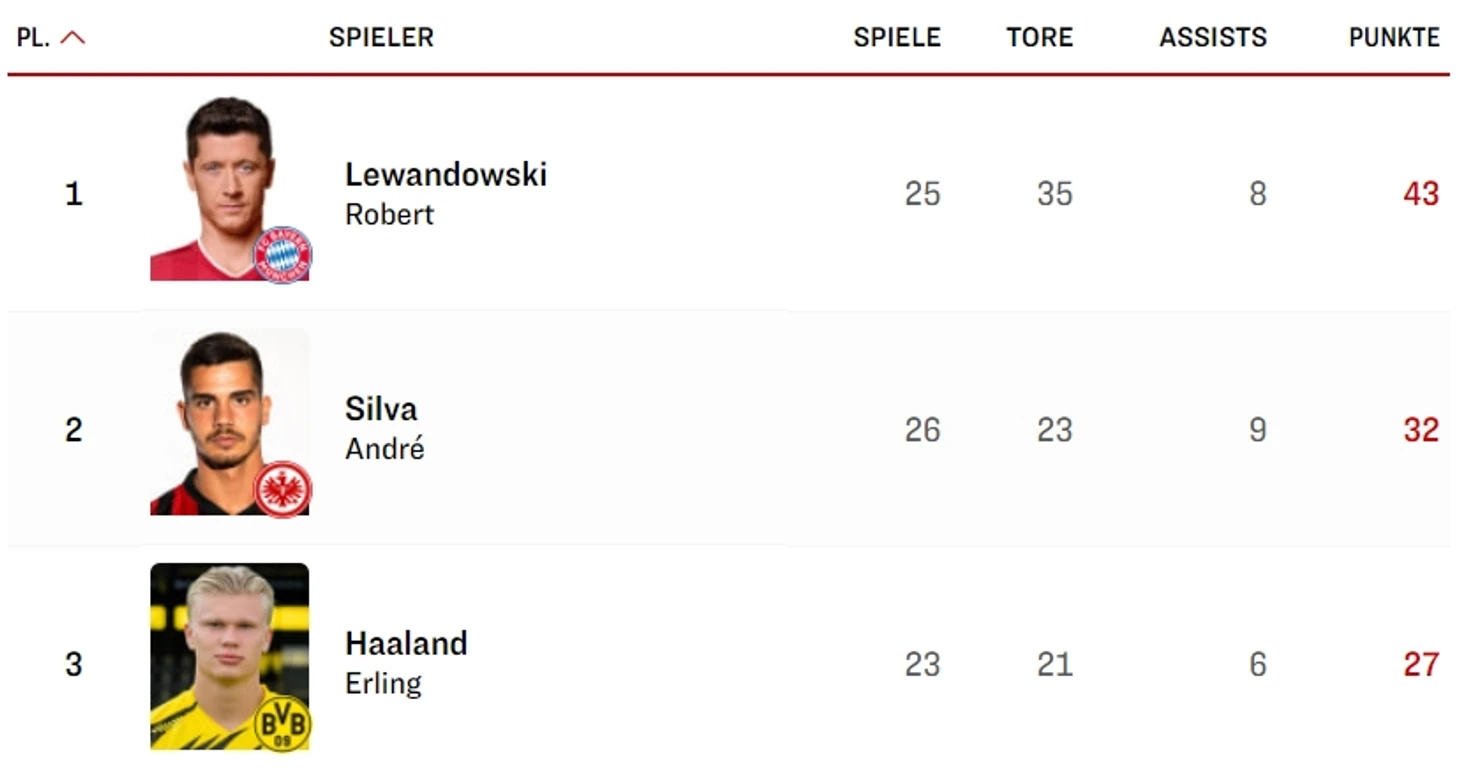Click the FC Bayern München club badge
The width and height of the screenshot is (1460, 776).
[x=283, y=255]
